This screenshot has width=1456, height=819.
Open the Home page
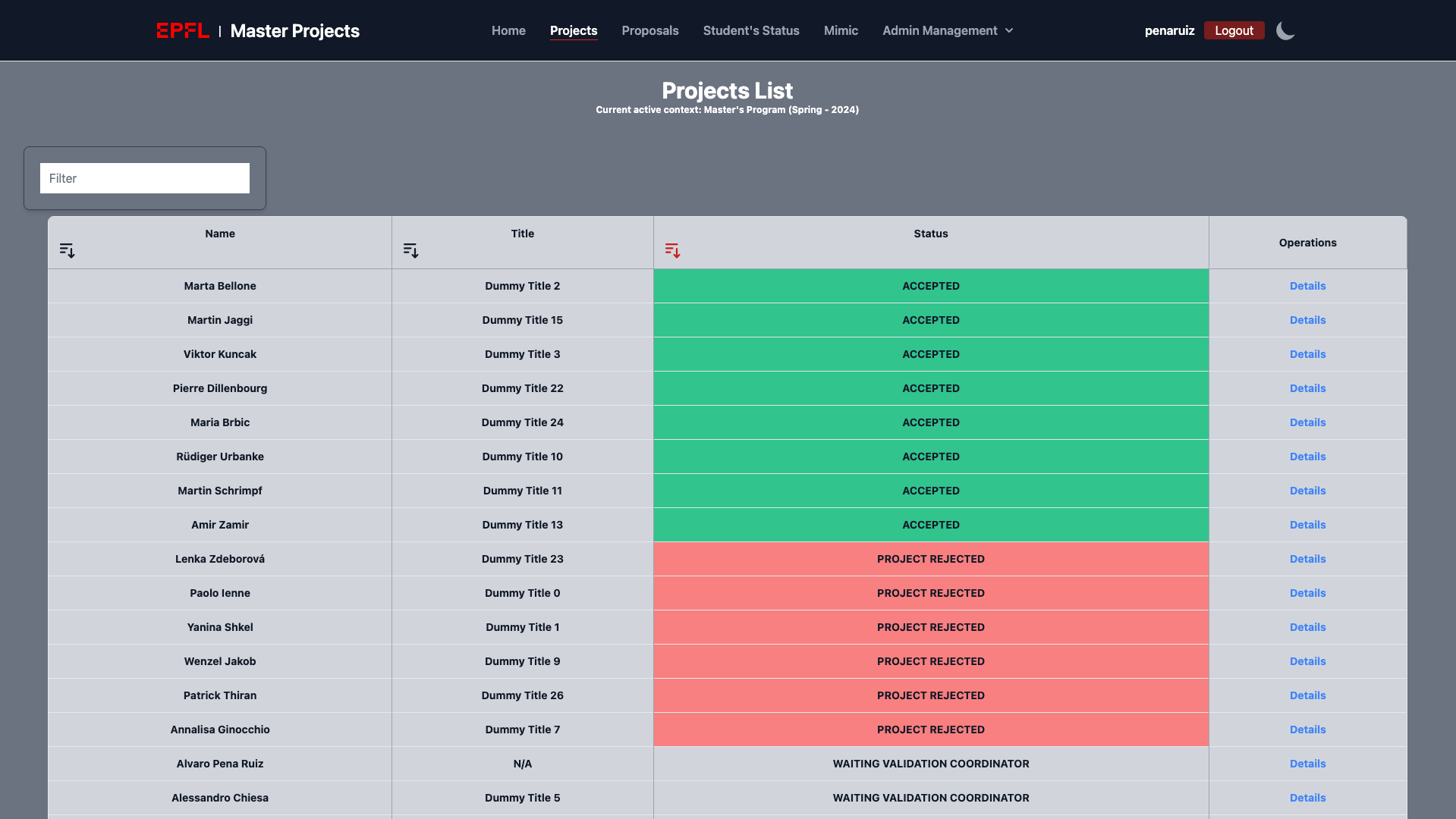[508, 30]
